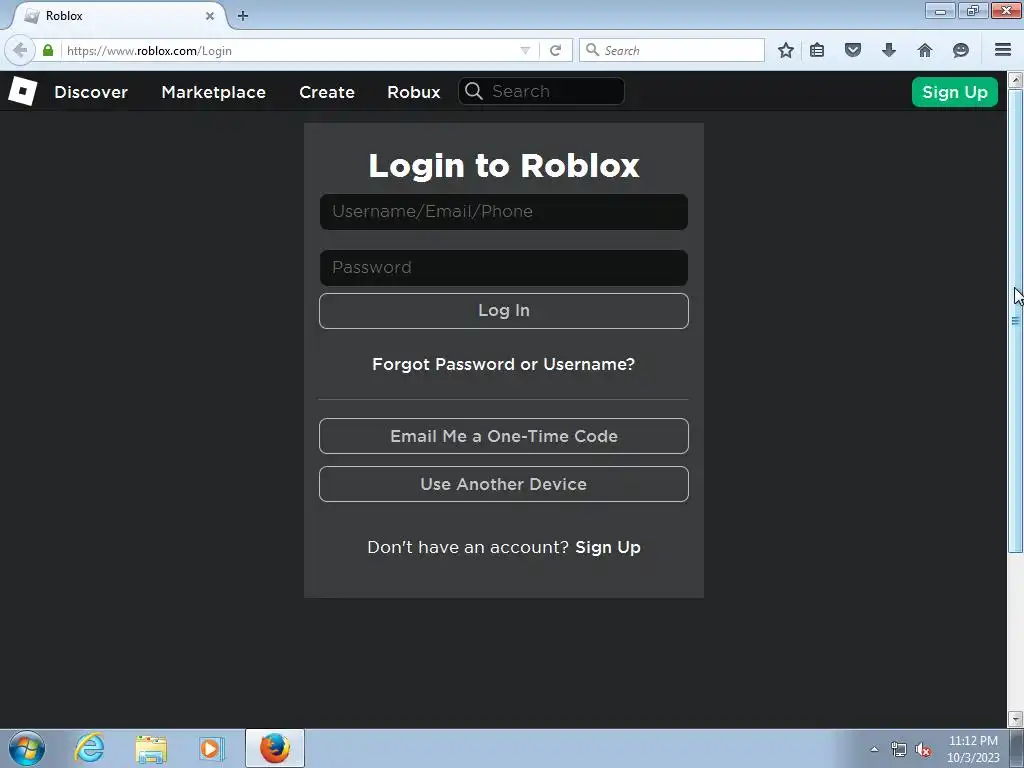The image size is (1024, 768).
Task: Go back with the browser back arrow
Action: coord(20,50)
